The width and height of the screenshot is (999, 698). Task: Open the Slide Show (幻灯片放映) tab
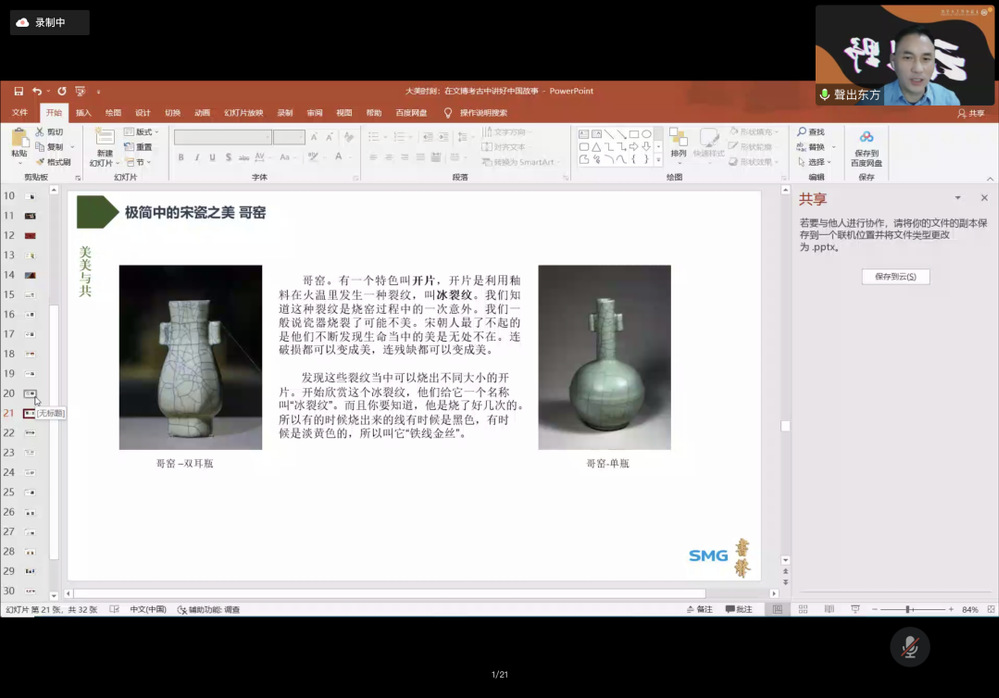tap(243, 113)
